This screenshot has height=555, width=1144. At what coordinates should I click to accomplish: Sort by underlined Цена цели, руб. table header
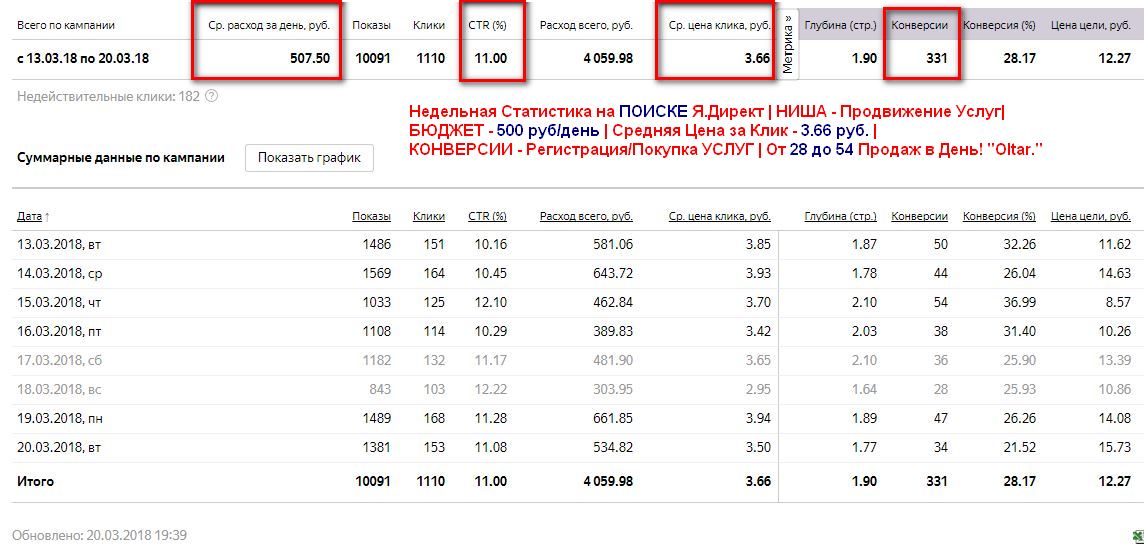(x=1091, y=217)
